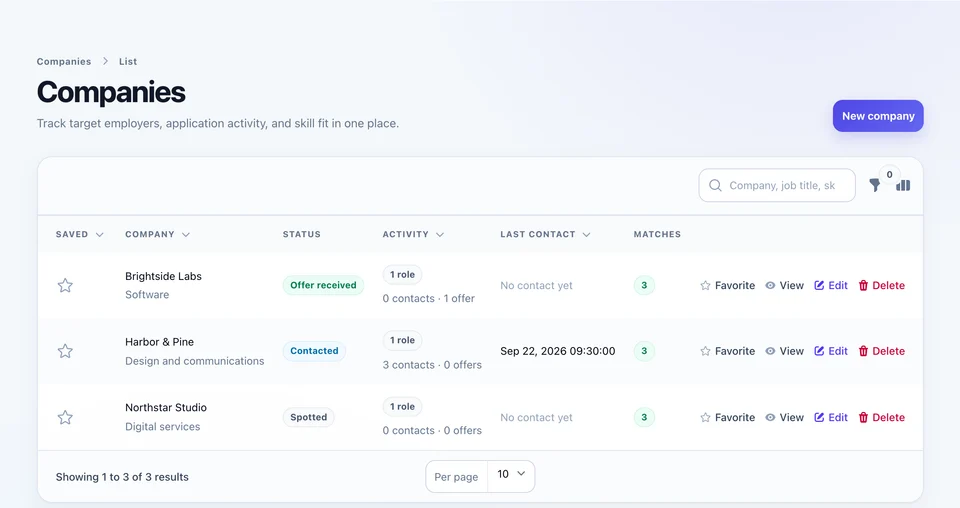This screenshot has width=960, height=508.
Task: Click the New company button
Action: [x=878, y=116]
